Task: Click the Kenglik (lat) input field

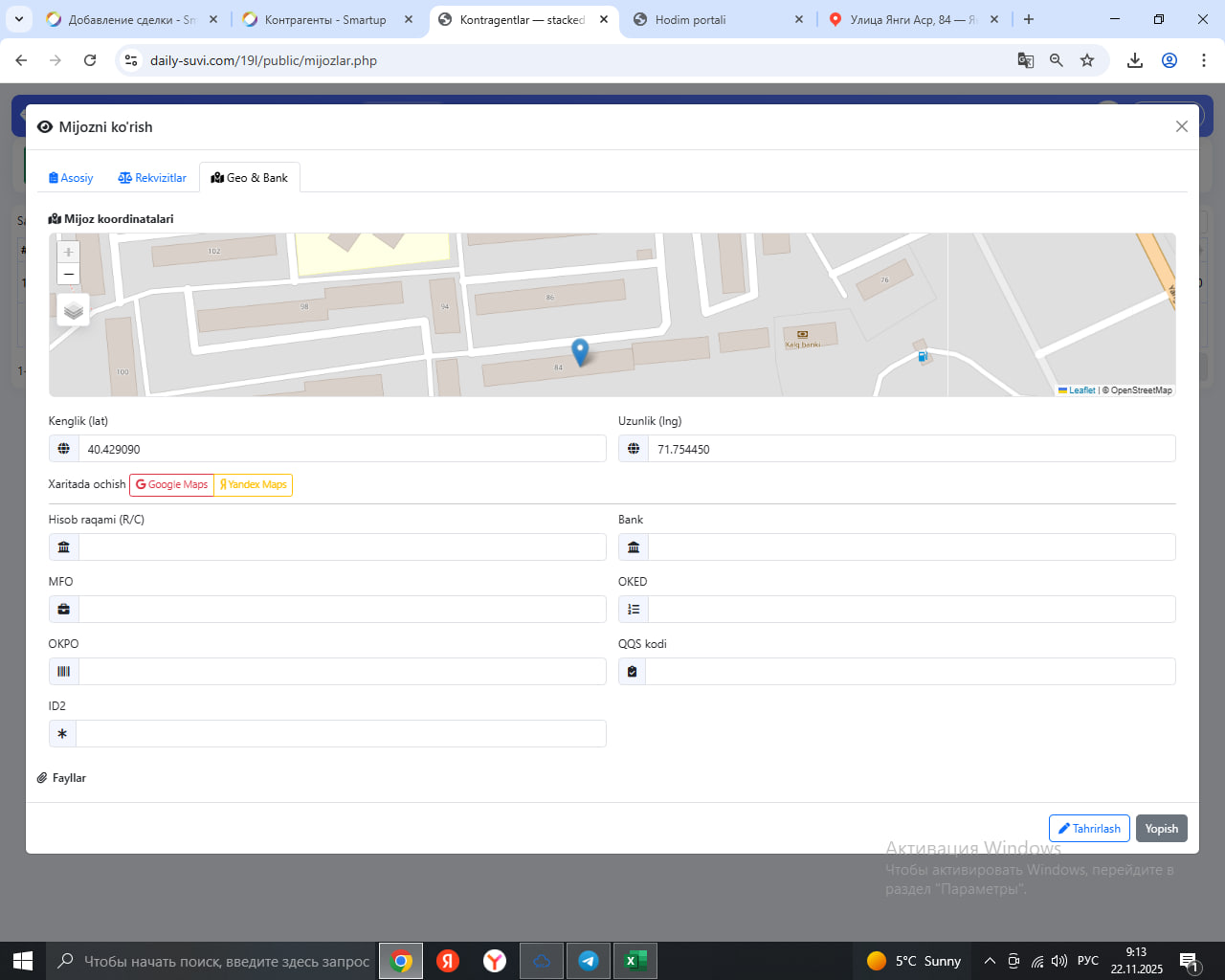Action: point(342,449)
